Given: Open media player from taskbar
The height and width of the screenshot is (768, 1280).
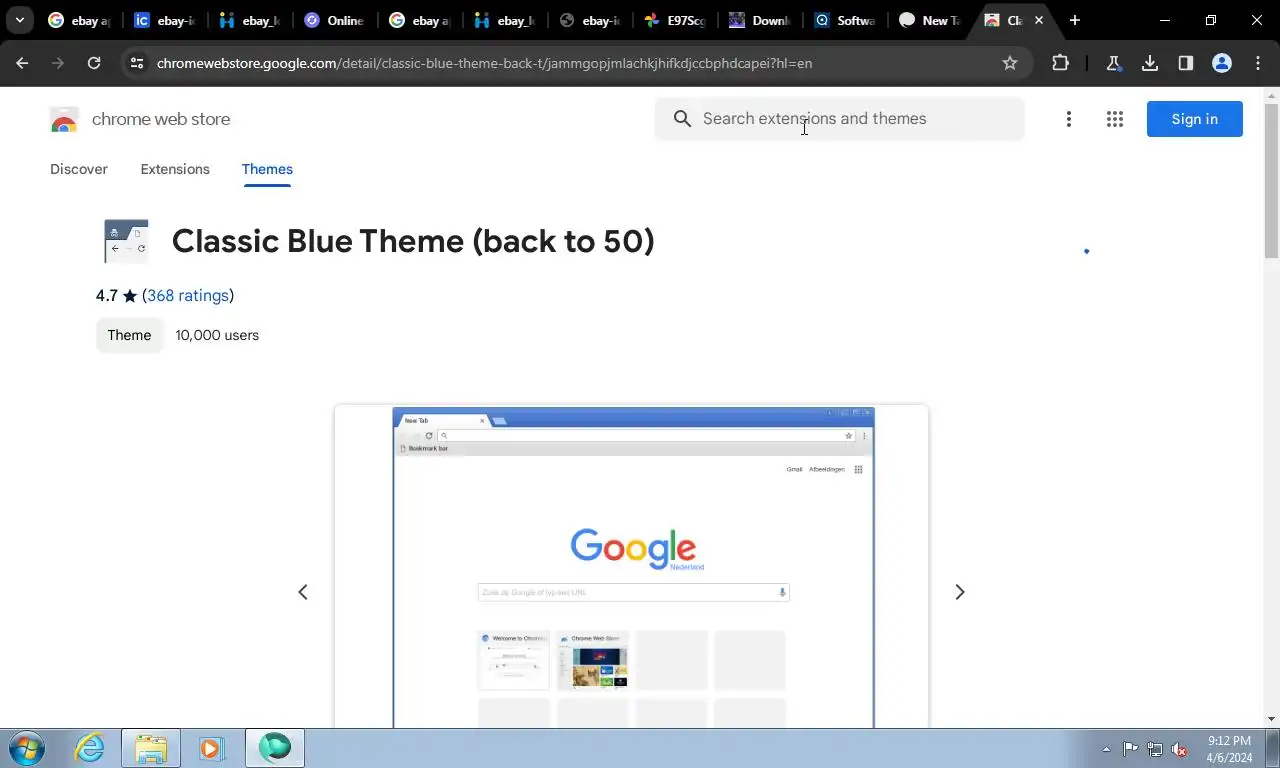Looking at the screenshot, I should coord(211,748).
